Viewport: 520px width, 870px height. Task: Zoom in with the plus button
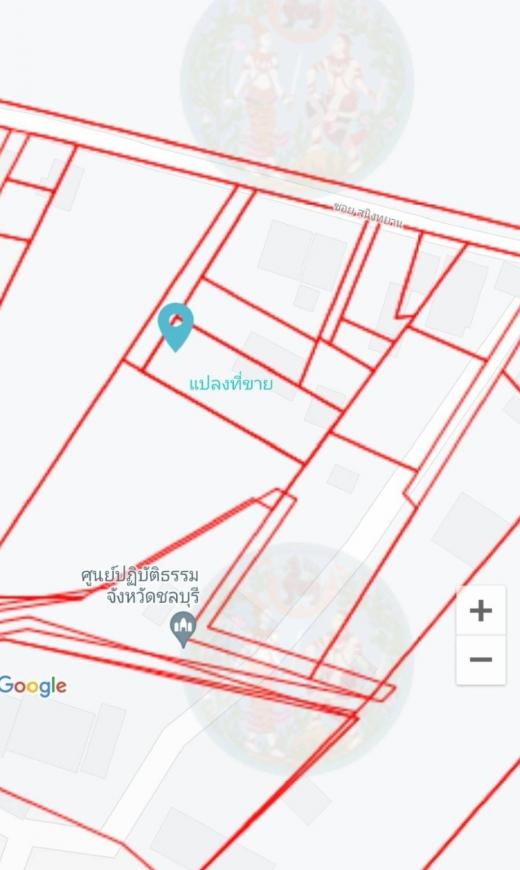tap(481, 611)
